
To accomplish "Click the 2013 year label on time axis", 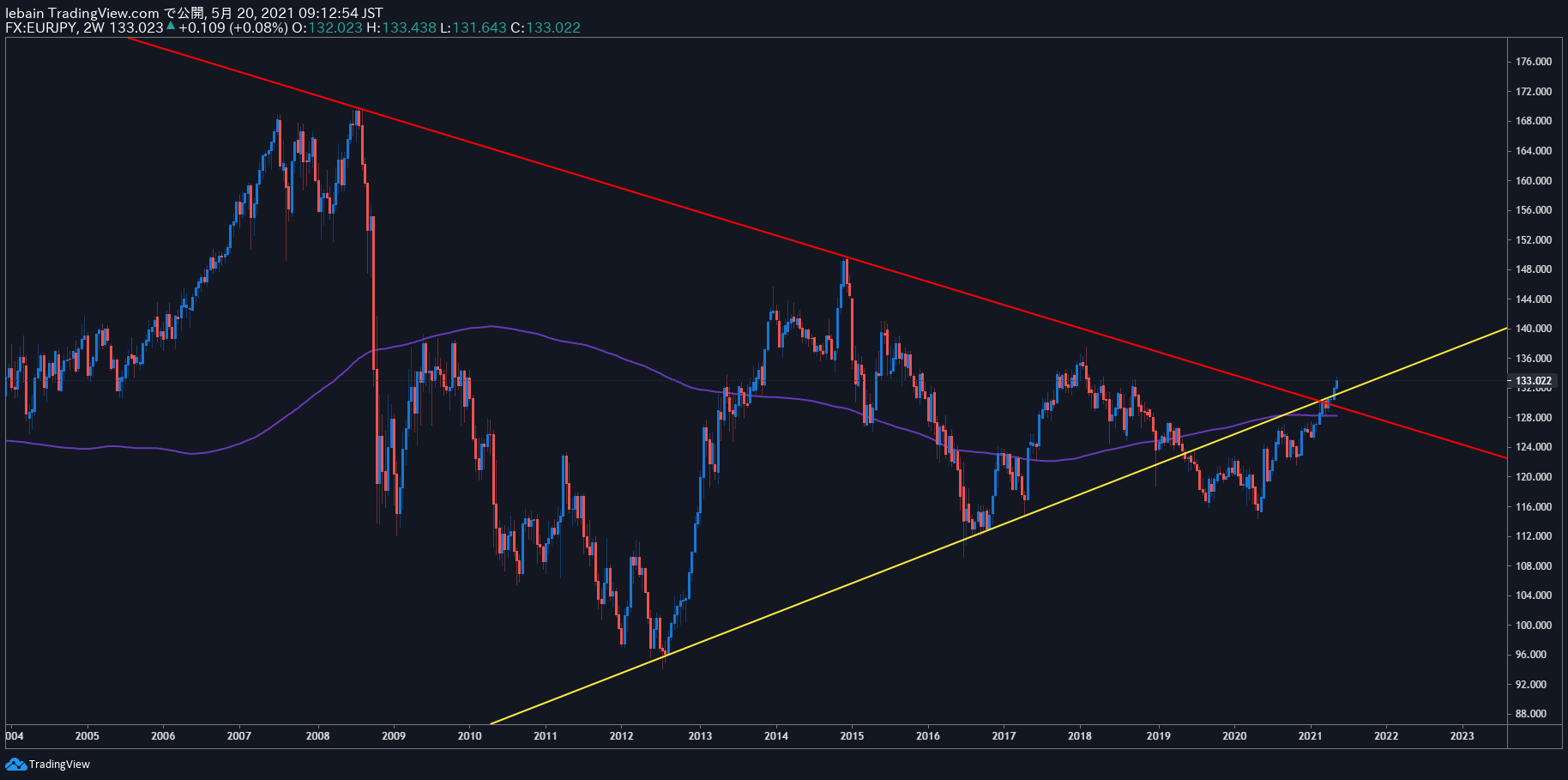I will point(700,736).
